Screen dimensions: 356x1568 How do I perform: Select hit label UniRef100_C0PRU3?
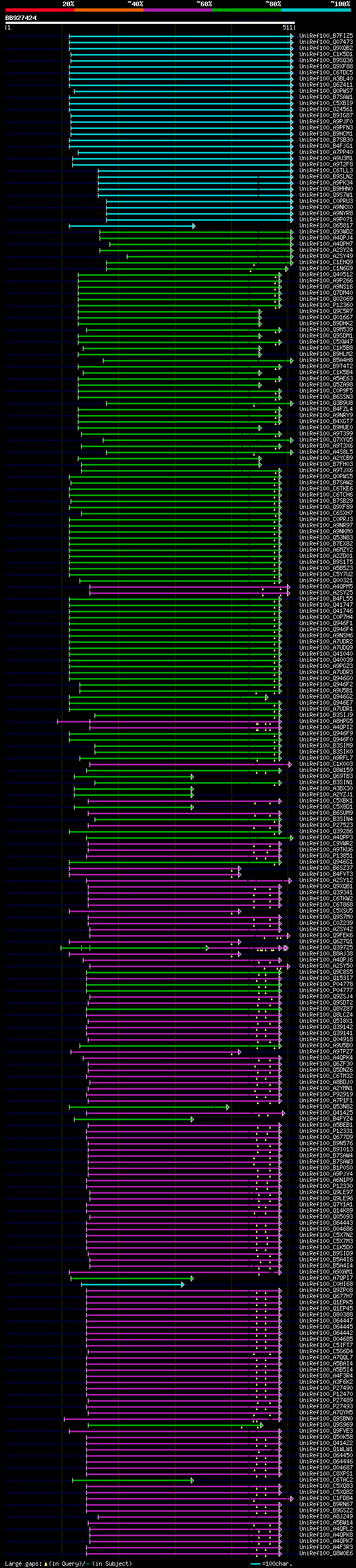pos(326,201)
